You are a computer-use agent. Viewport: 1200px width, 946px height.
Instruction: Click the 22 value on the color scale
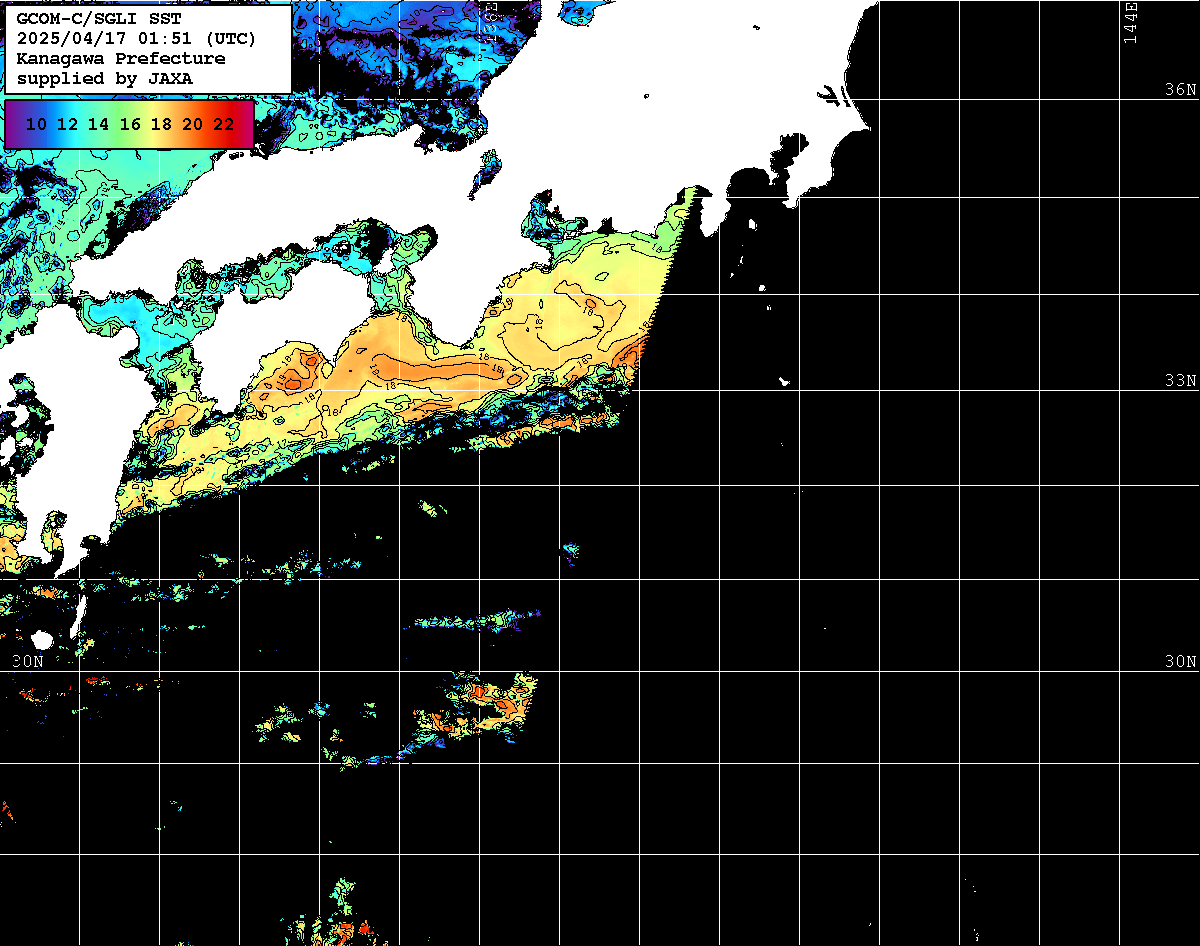223,125
